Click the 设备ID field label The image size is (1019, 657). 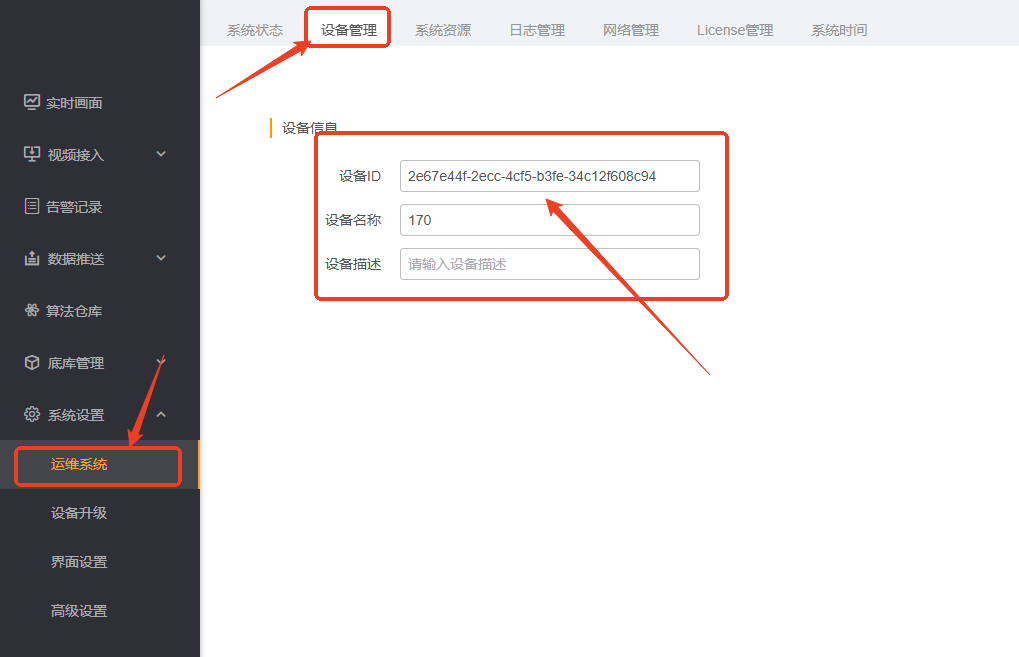coord(359,176)
